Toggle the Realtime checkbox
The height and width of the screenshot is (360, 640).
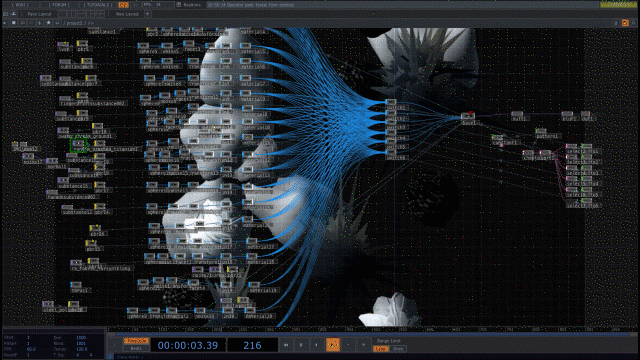click(179, 5)
